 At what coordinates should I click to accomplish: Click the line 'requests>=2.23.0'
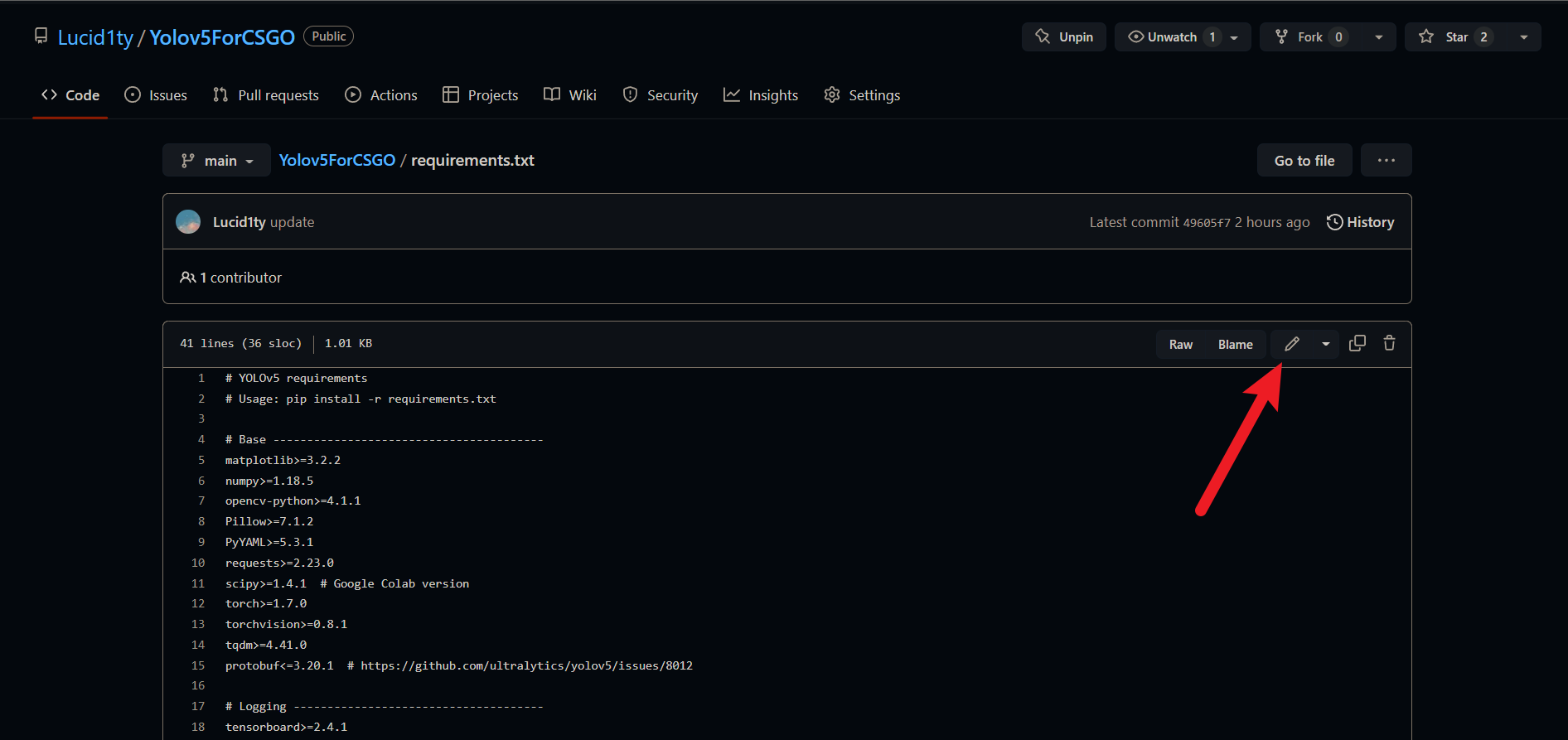pos(279,563)
